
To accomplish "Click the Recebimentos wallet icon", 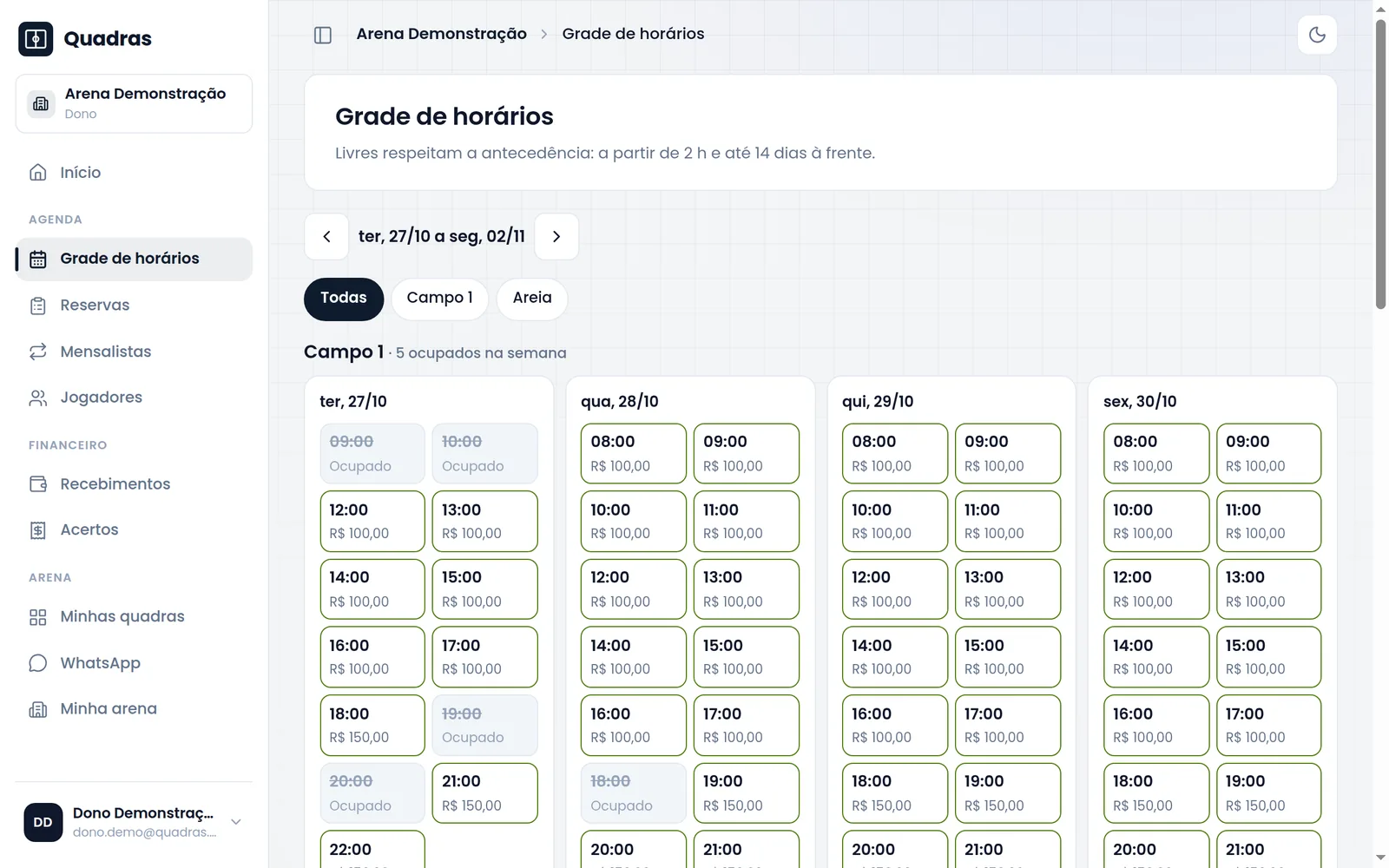I will pos(38,484).
